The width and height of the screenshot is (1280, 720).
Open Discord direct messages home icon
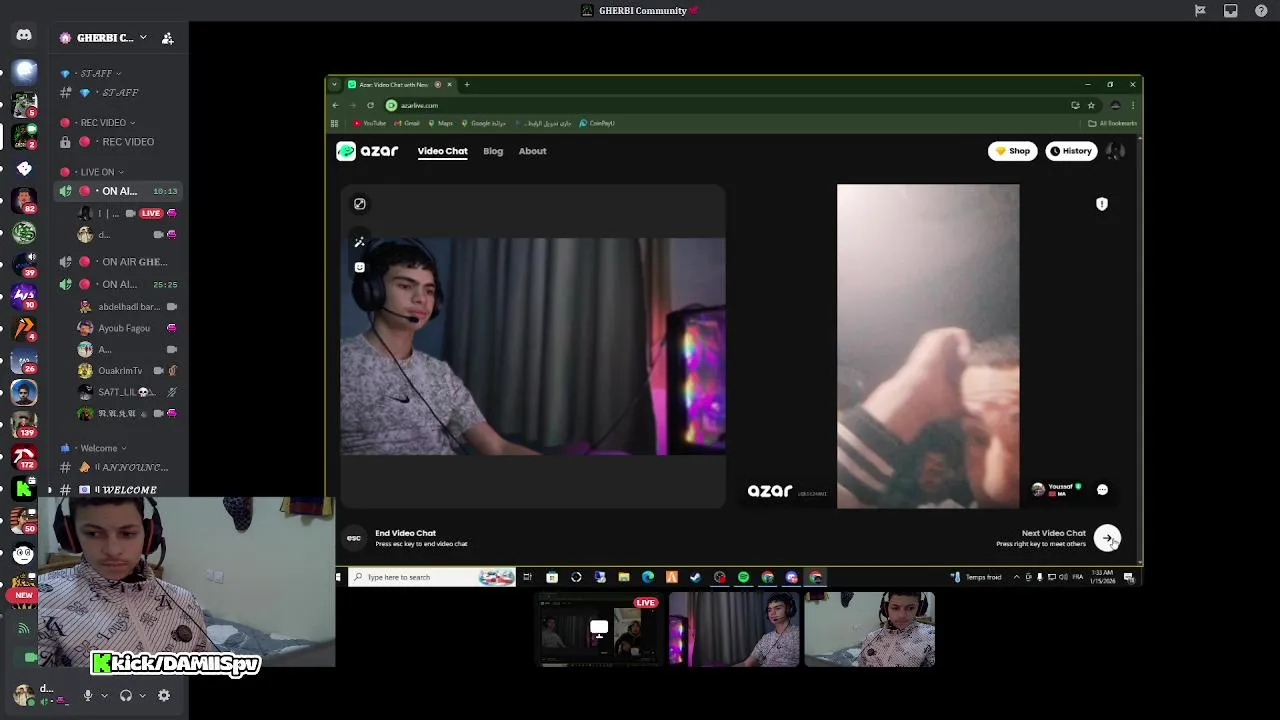[24, 36]
